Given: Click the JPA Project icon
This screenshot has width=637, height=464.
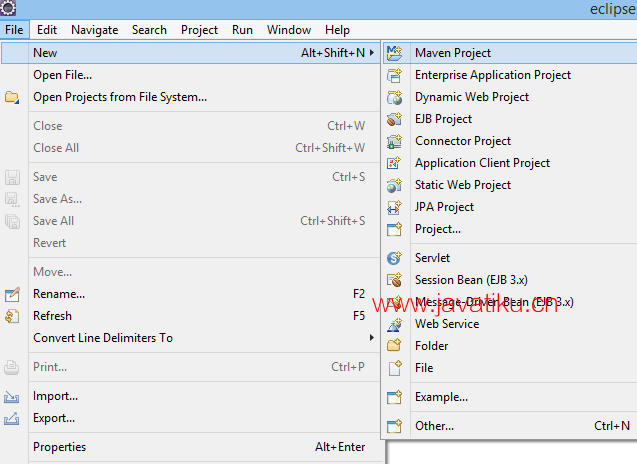Looking at the screenshot, I should [x=394, y=207].
